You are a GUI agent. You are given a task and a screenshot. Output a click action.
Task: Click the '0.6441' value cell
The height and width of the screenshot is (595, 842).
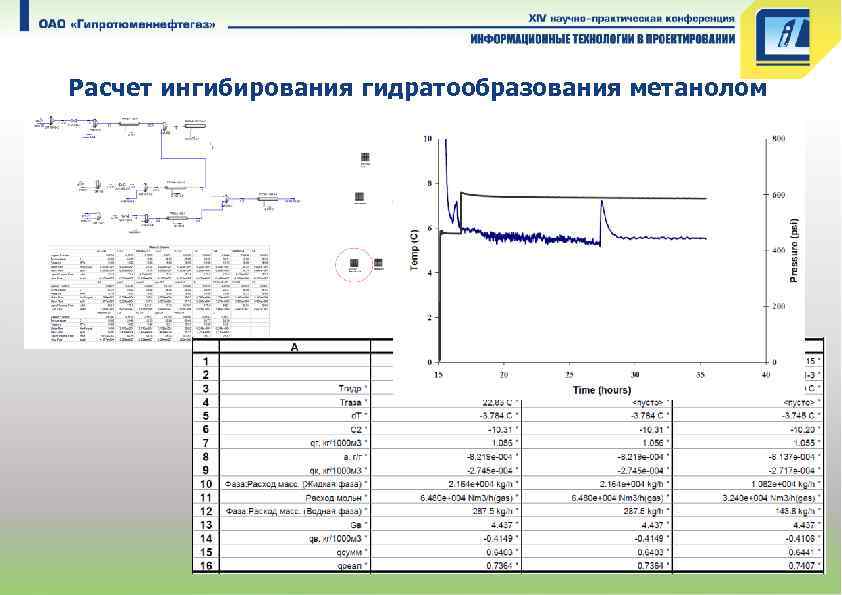(x=749, y=552)
